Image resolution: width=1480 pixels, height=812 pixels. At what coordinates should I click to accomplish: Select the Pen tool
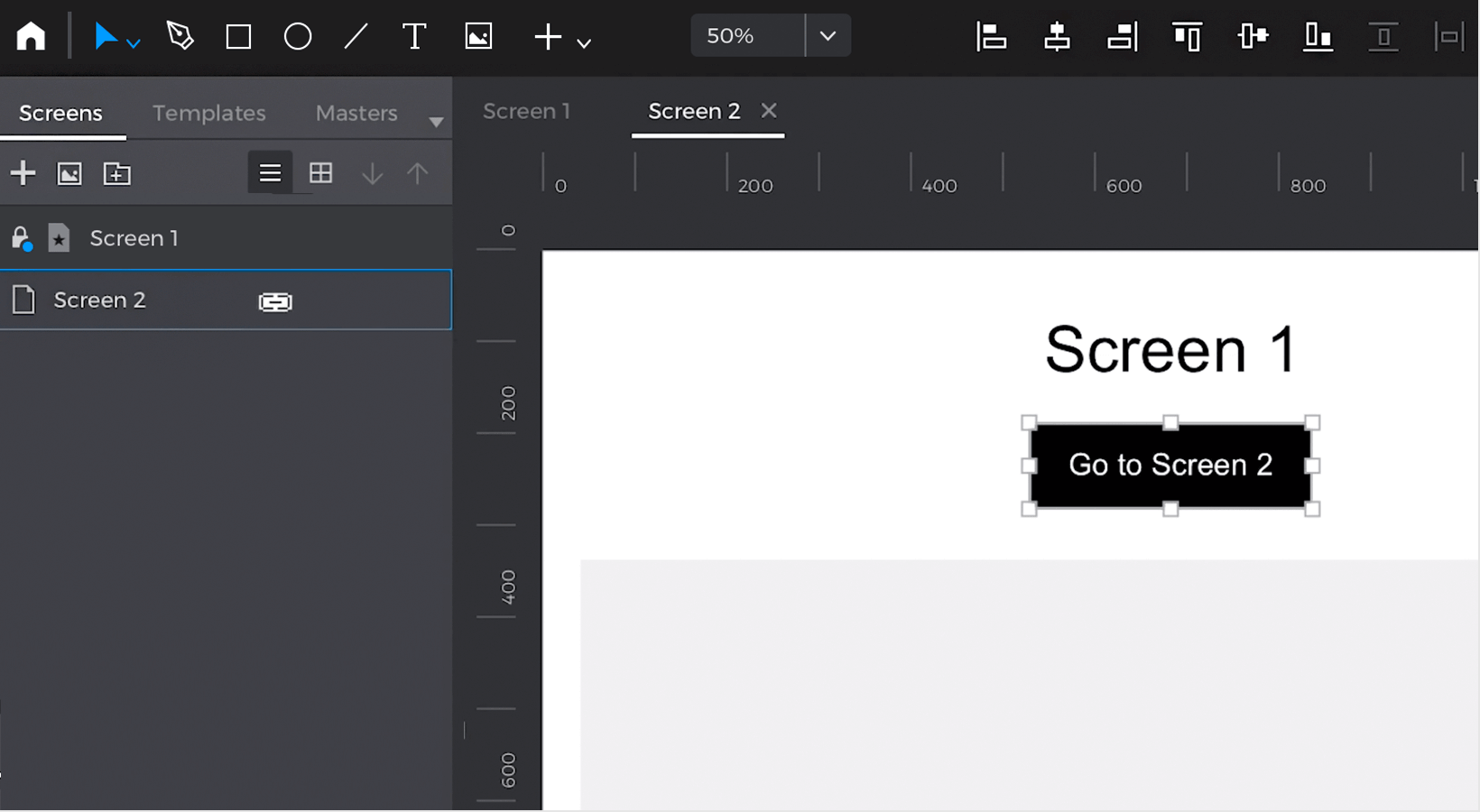tap(180, 36)
